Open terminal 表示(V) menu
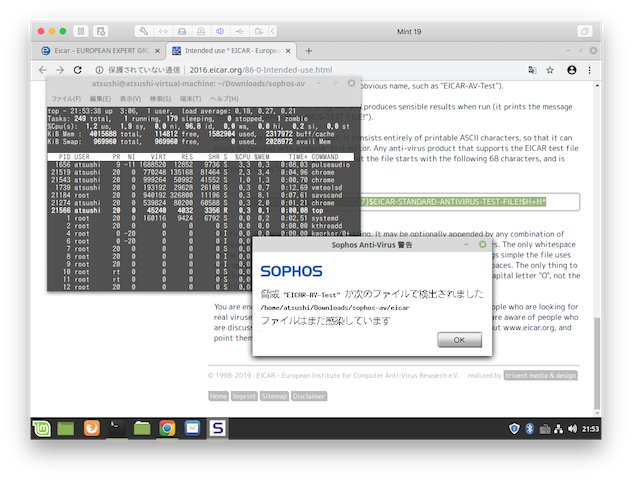This screenshot has height=480, width=632. [x=130, y=99]
